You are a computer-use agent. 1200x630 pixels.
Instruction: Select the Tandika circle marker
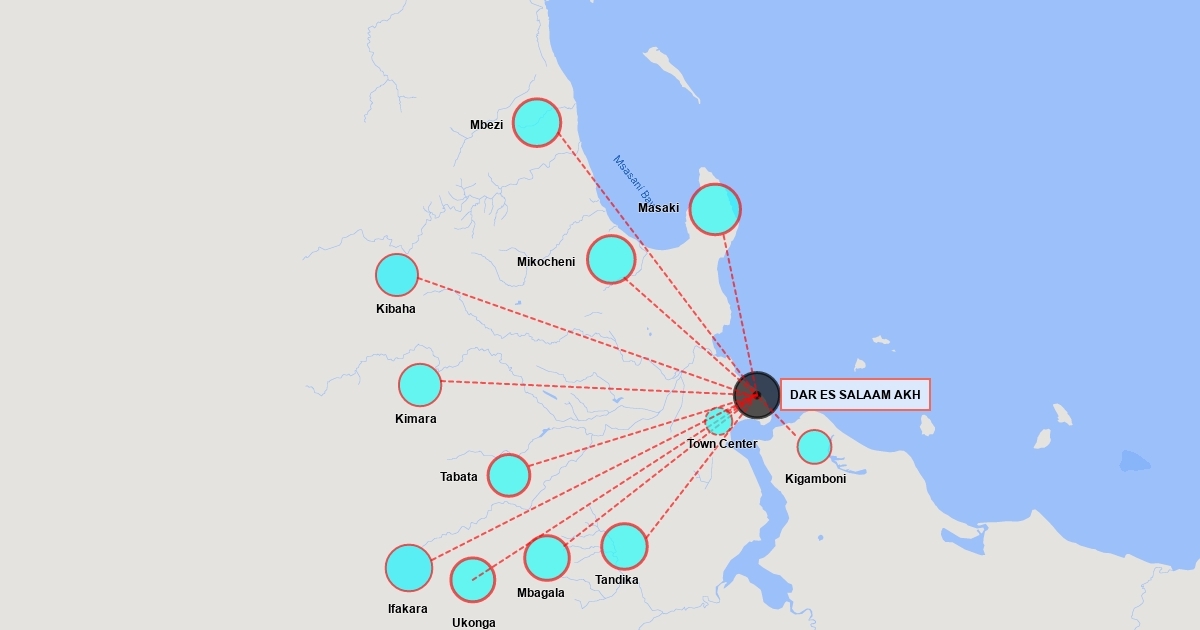[624, 546]
